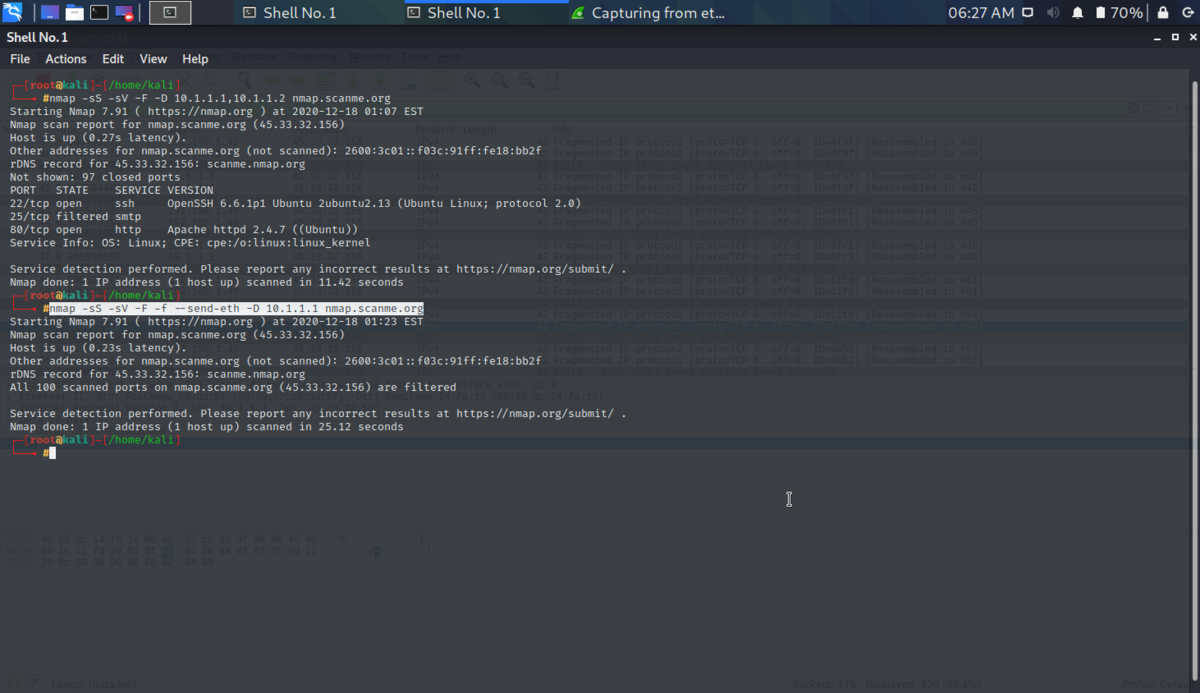Click the PORT STATE SERVICE VERSION header
Viewport: 1200px width, 693px height.
[x=111, y=190]
